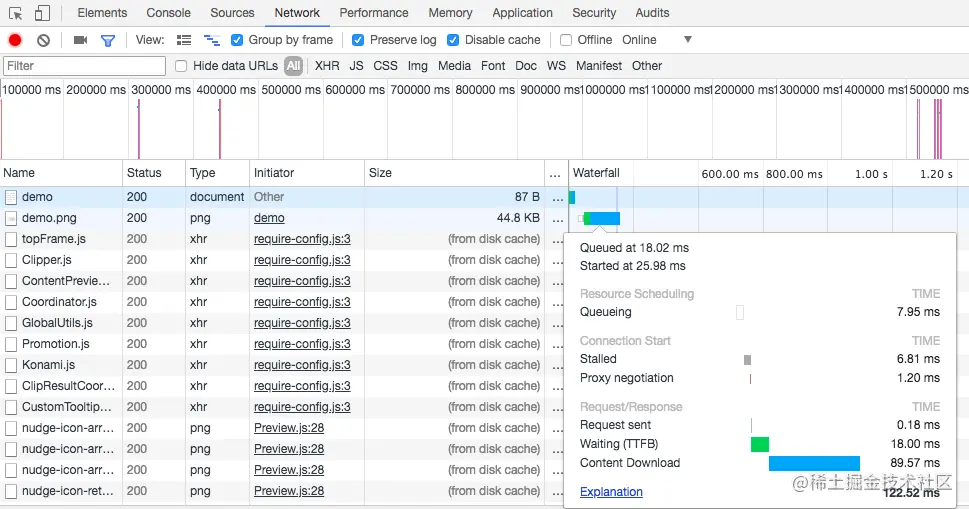Open Preview.js:28 link in nudge-icon-ret row

tap(289, 491)
